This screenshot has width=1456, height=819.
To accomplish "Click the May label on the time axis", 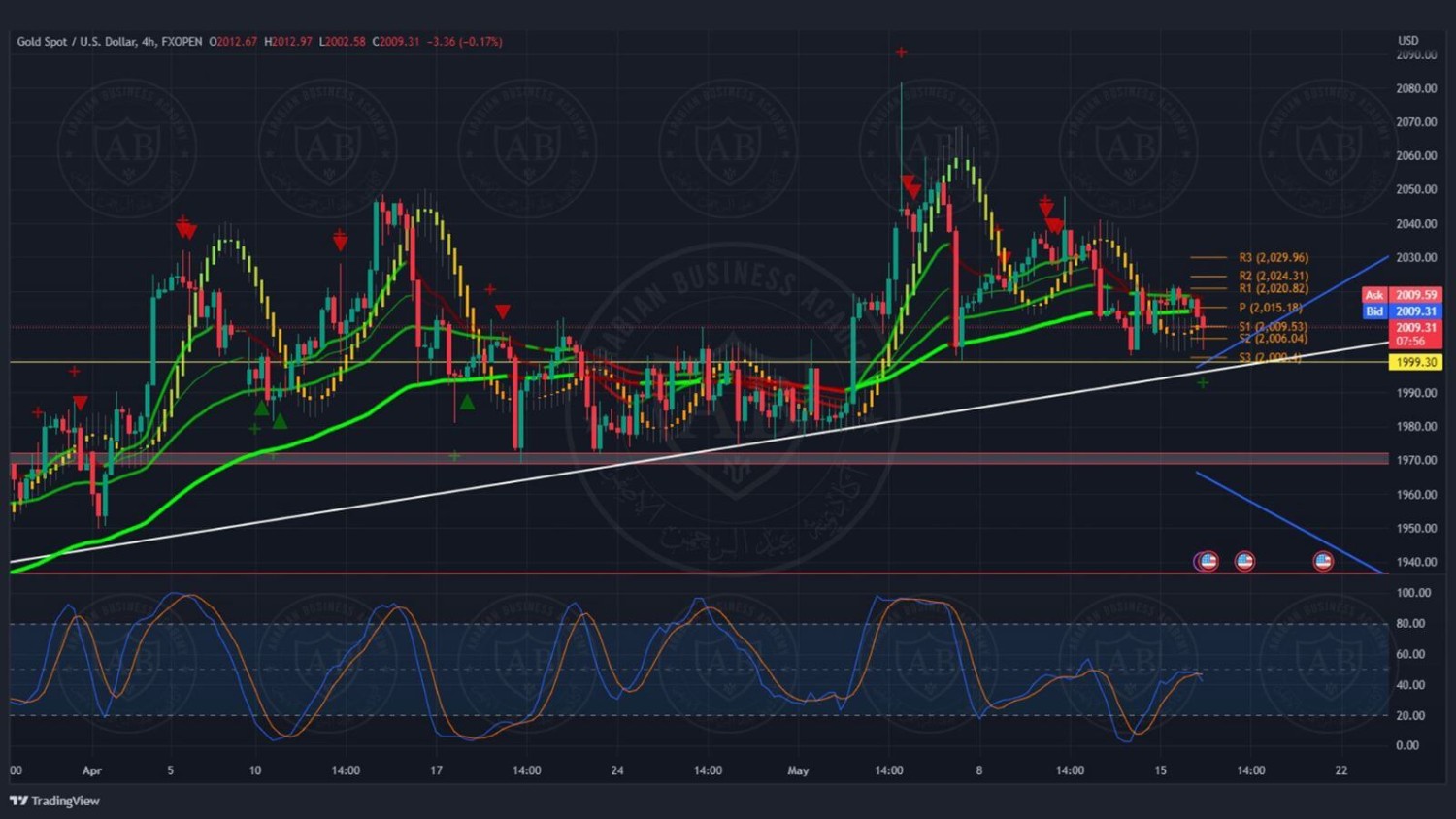I will (798, 771).
